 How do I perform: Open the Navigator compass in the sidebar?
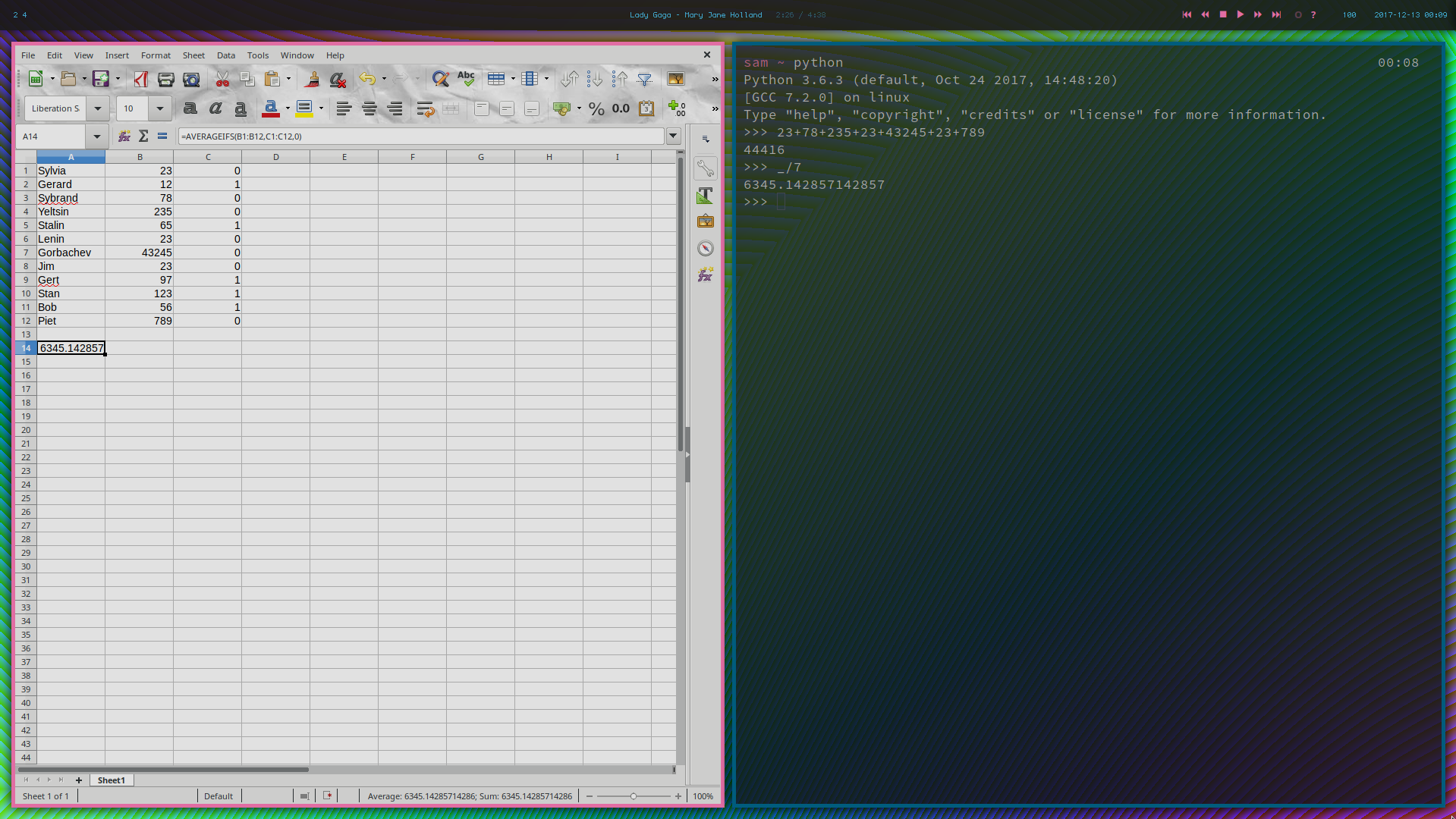coord(705,249)
